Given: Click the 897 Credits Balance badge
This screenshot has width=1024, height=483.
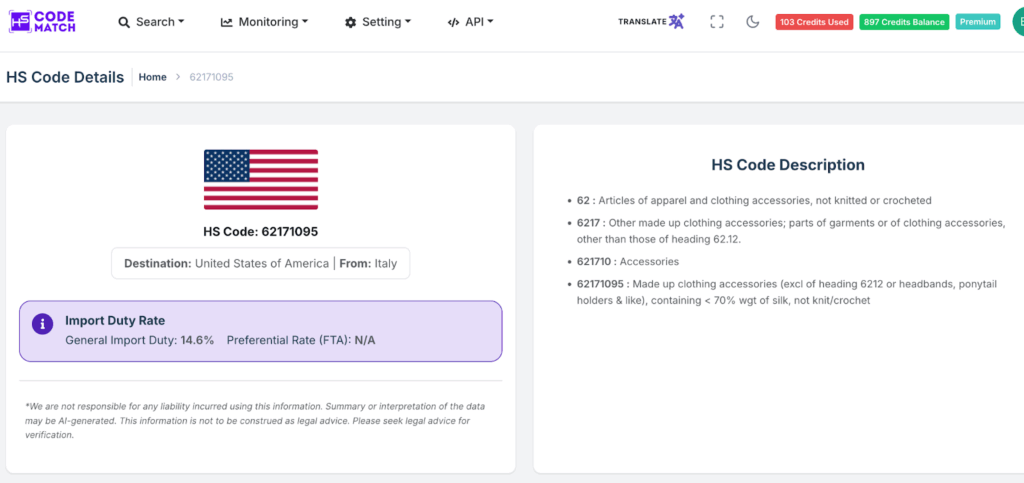Looking at the screenshot, I should 903,22.
